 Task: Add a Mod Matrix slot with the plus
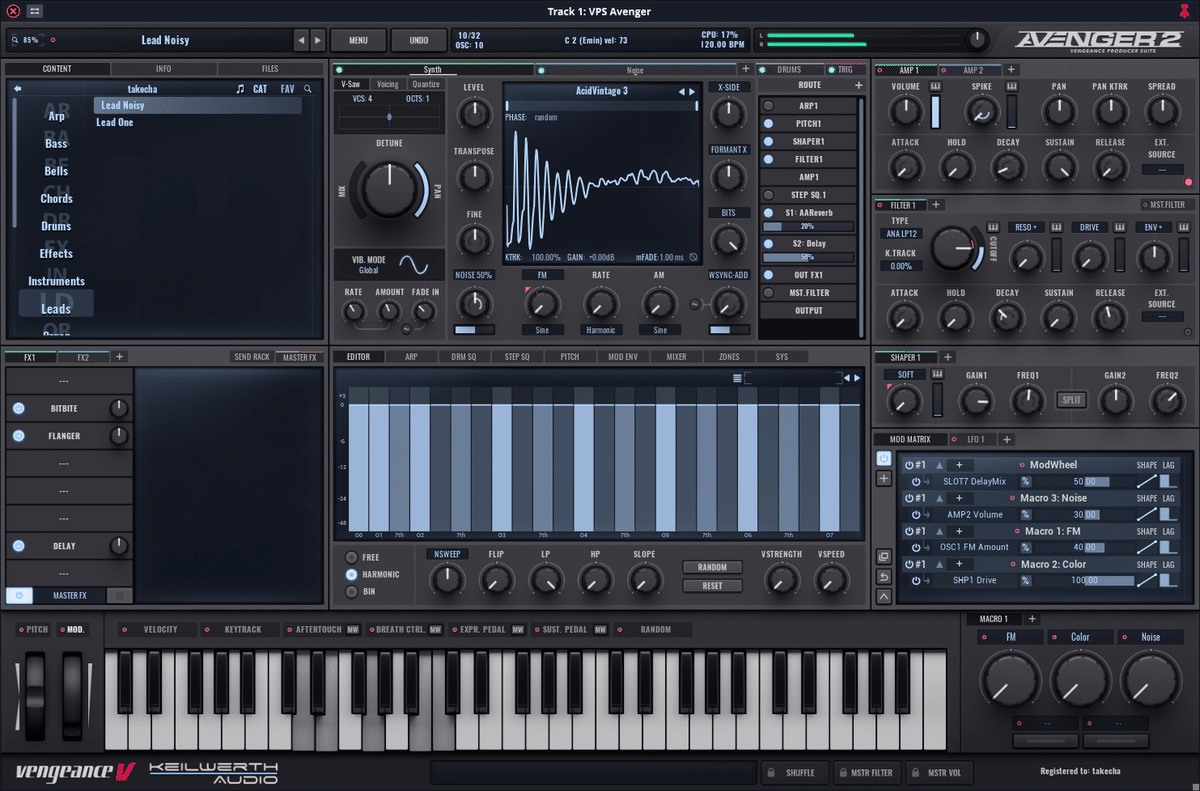pos(884,479)
